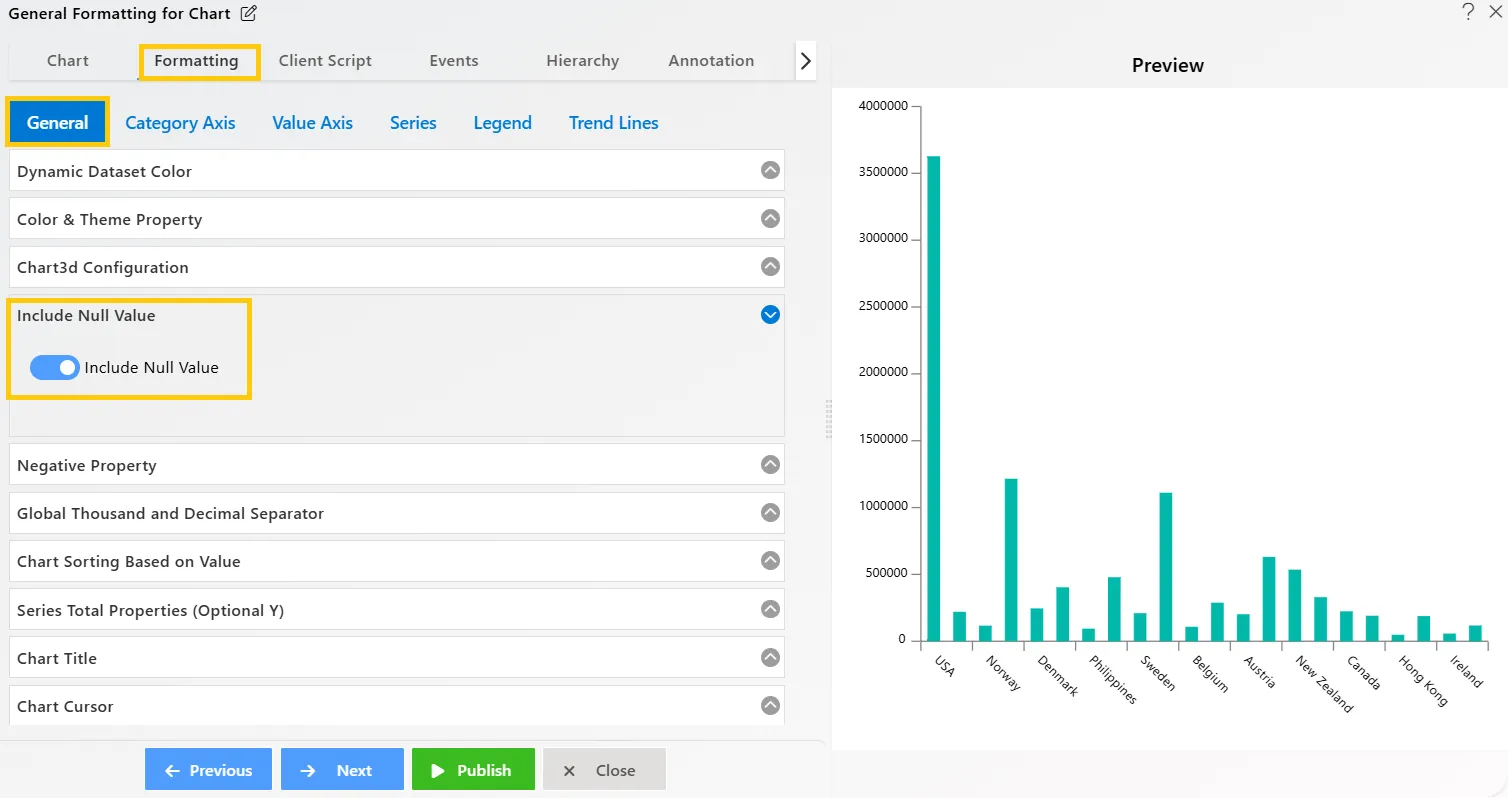Click the Color & Theme Property heading
Viewport: 1508px width, 798px height.
pyautogui.click(x=109, y=219)
